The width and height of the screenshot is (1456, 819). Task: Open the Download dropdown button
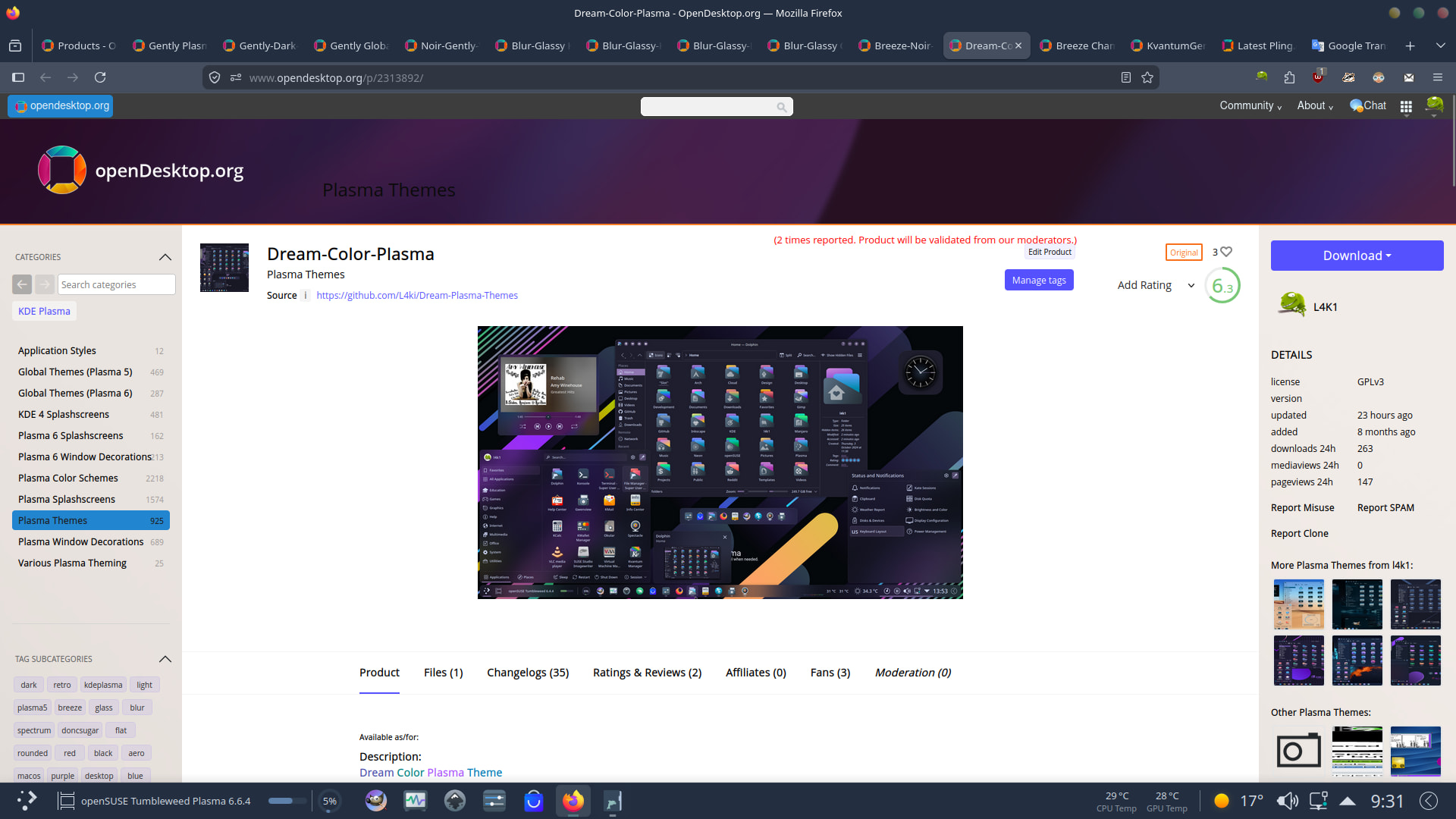[1357, 256]
